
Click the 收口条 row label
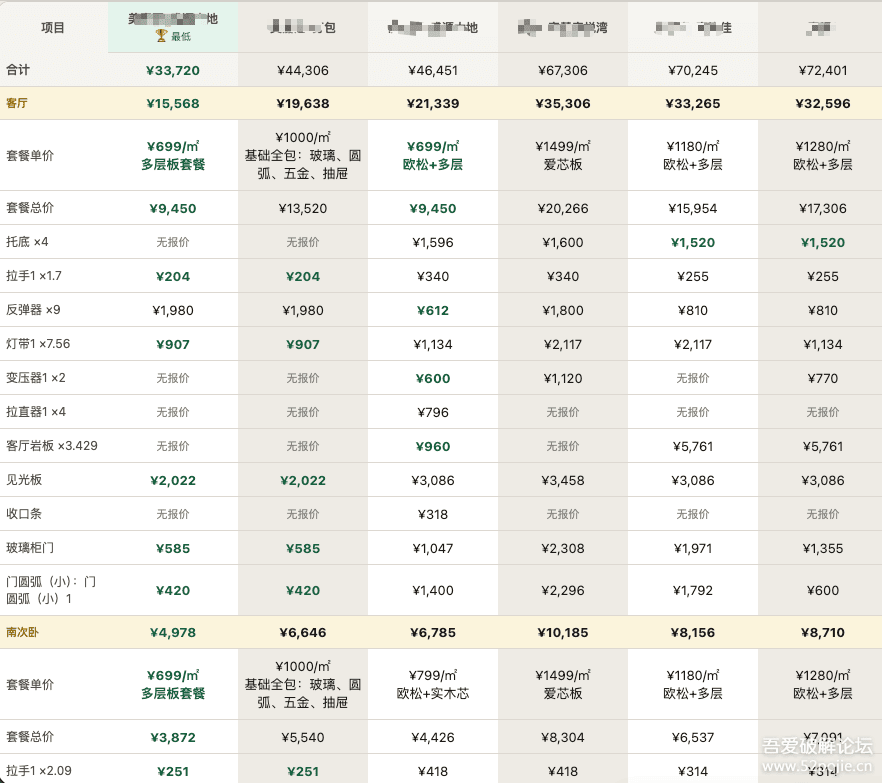(23, 514)
